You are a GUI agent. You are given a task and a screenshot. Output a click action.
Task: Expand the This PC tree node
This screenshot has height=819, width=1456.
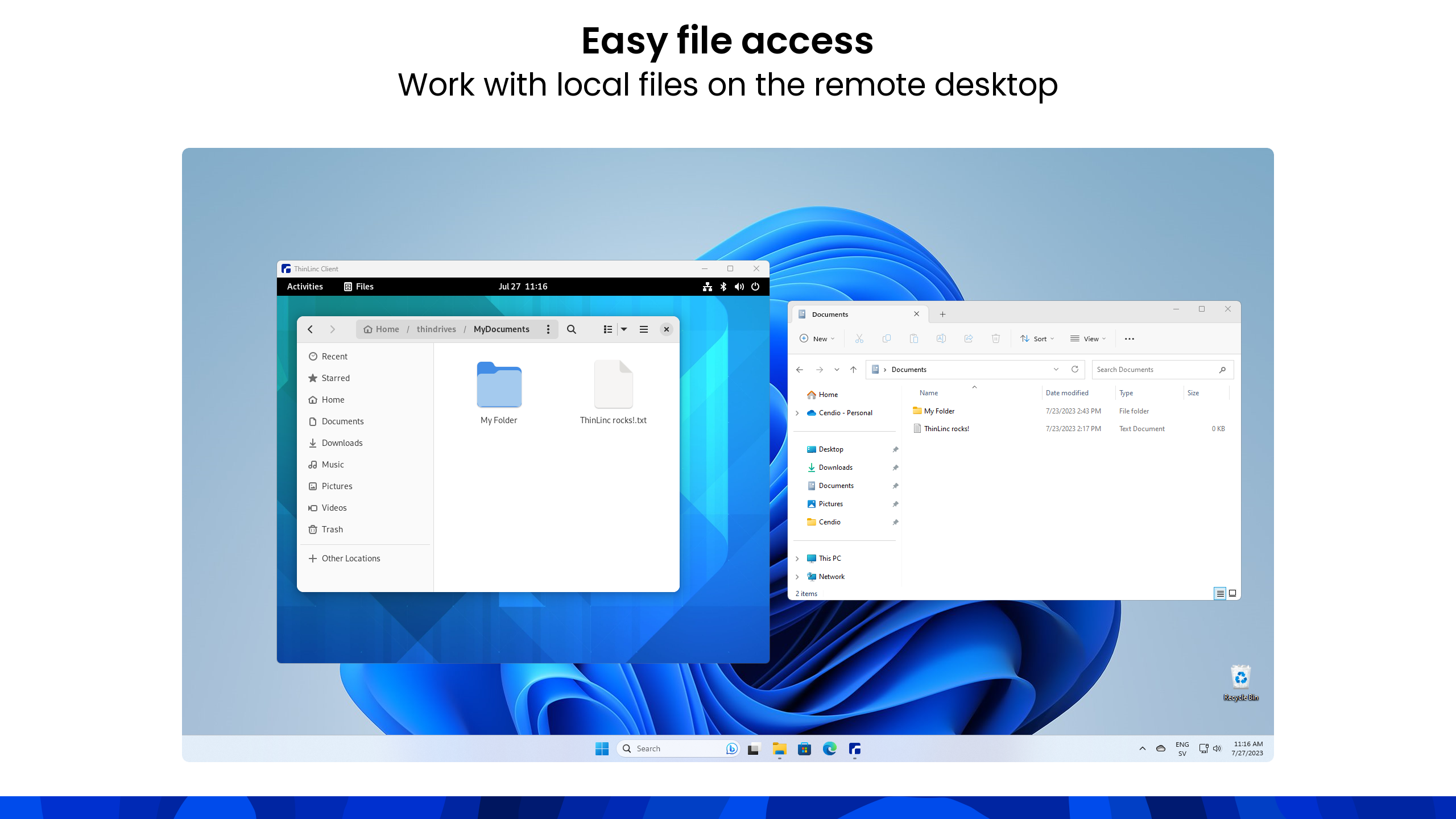(797, 559)
